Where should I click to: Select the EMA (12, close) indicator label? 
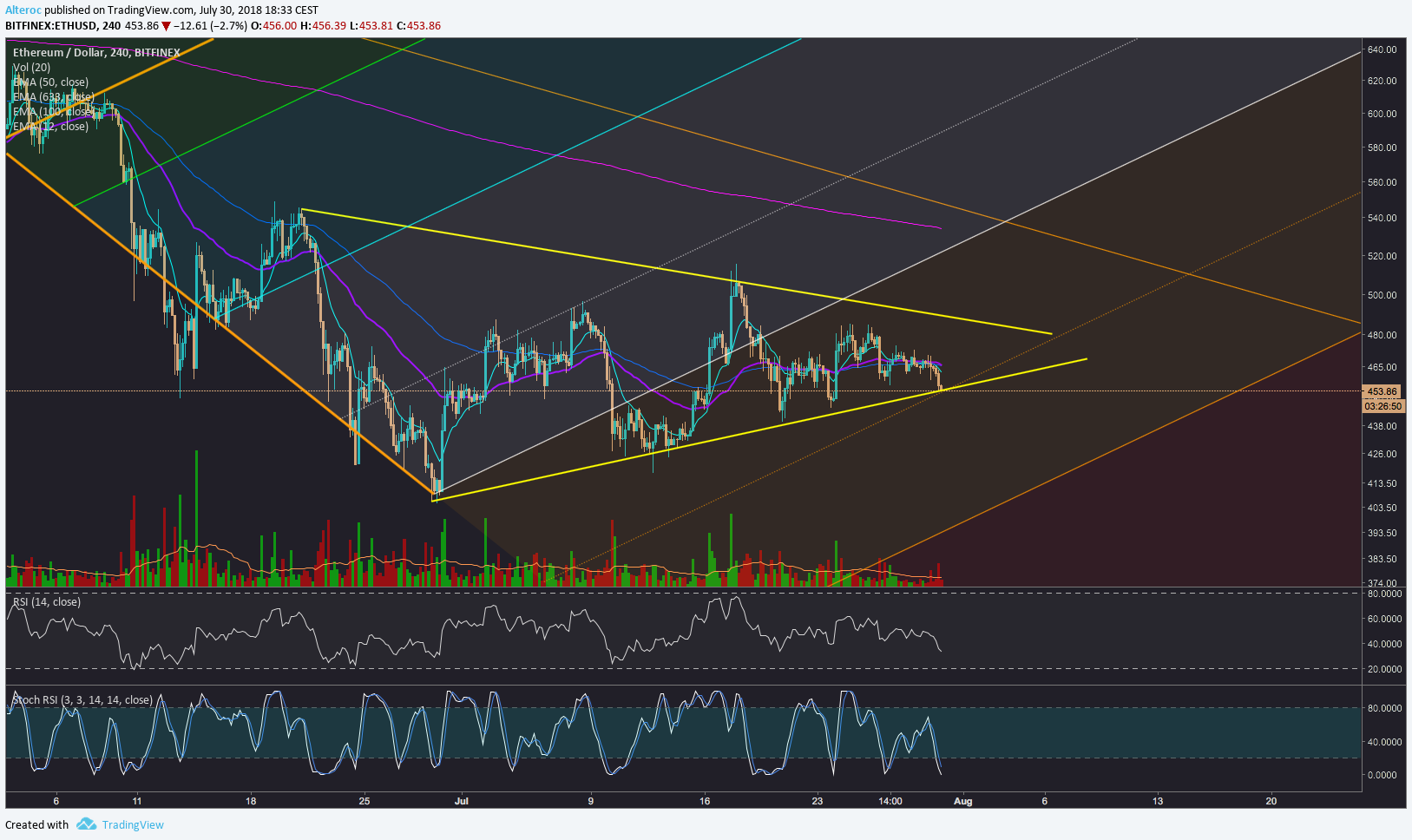[x=50, y=127]
